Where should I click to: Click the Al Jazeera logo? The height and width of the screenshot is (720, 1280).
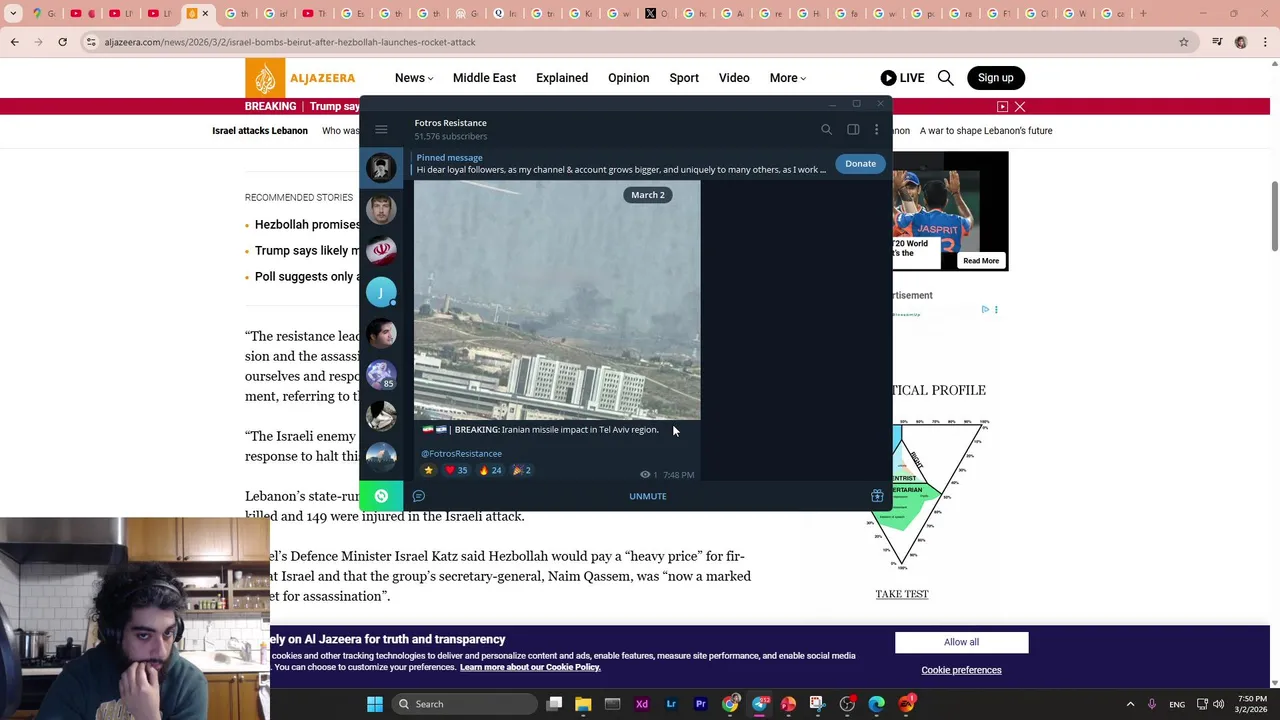coord(301,78)
